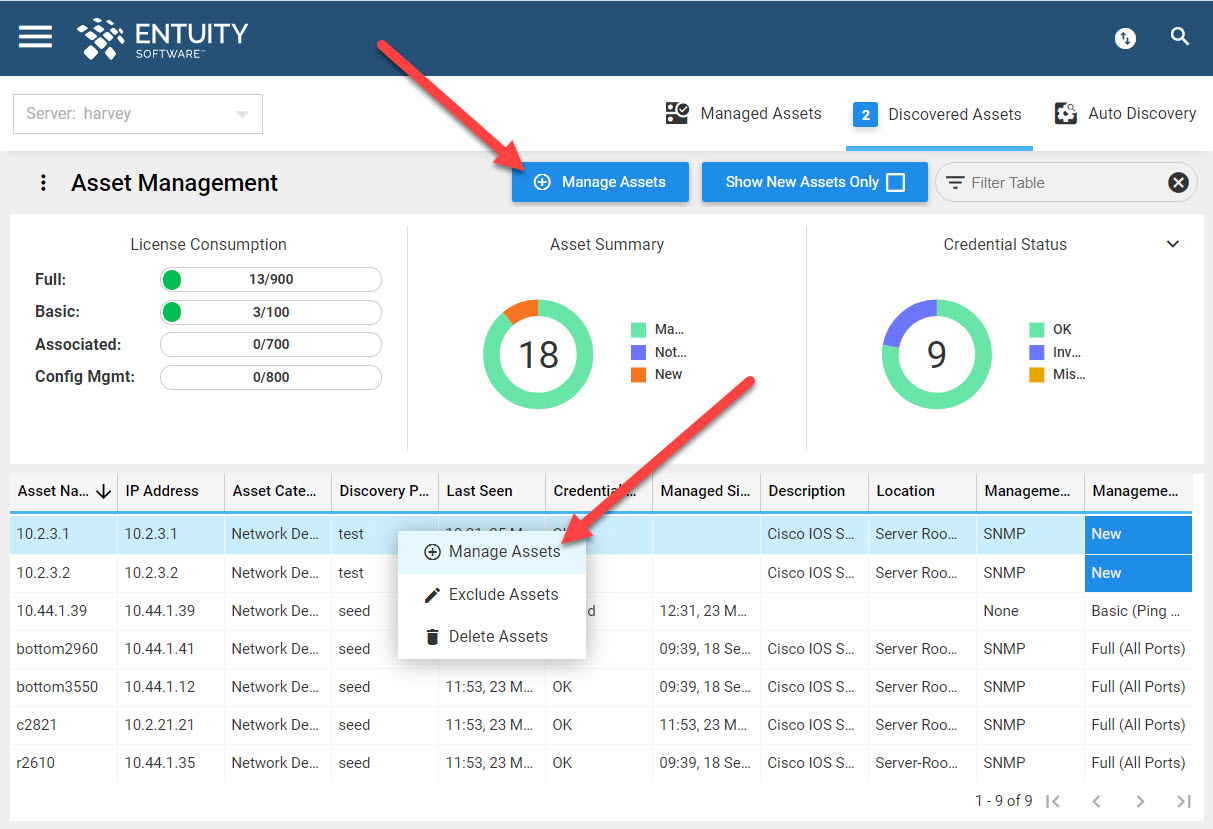Open the filter icon in Filter Table
1213x829 pixels.
tap(956, 182)
